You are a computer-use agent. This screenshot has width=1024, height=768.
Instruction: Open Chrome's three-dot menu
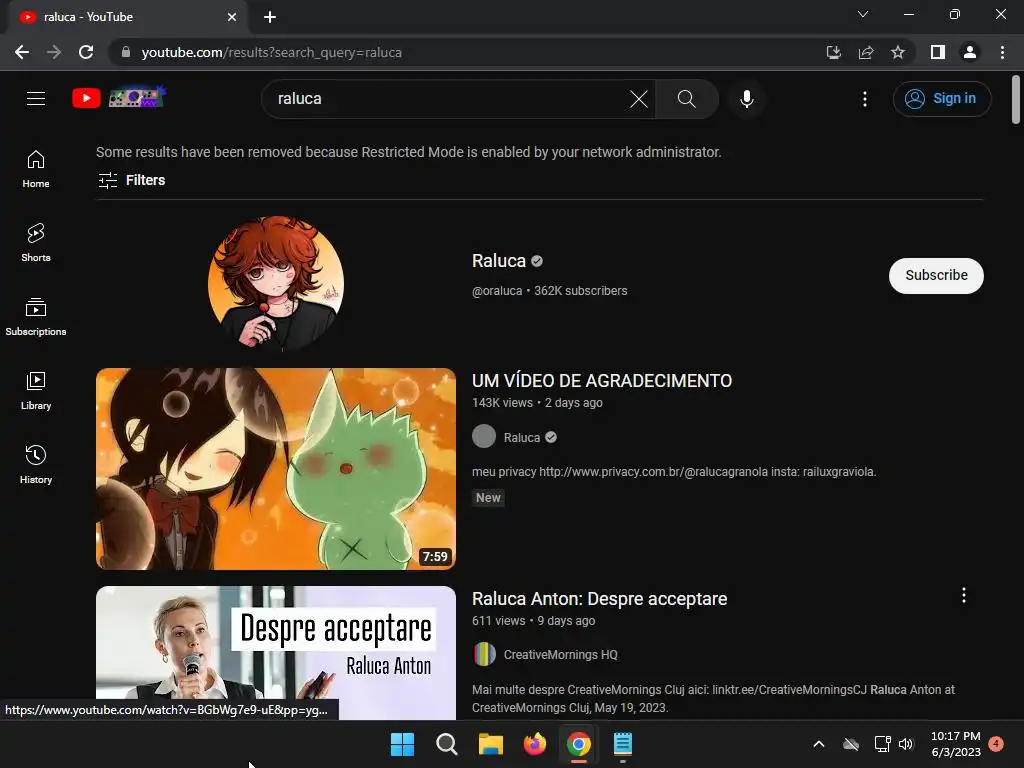[1002, 52]
